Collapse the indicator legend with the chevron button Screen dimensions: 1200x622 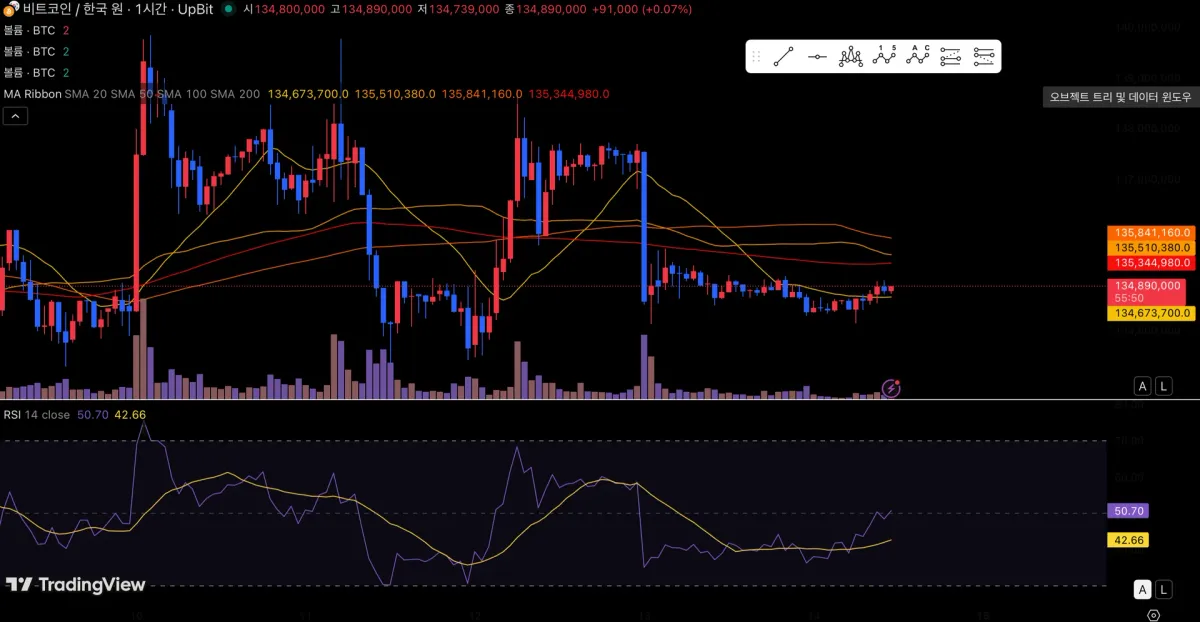point(16,116)
